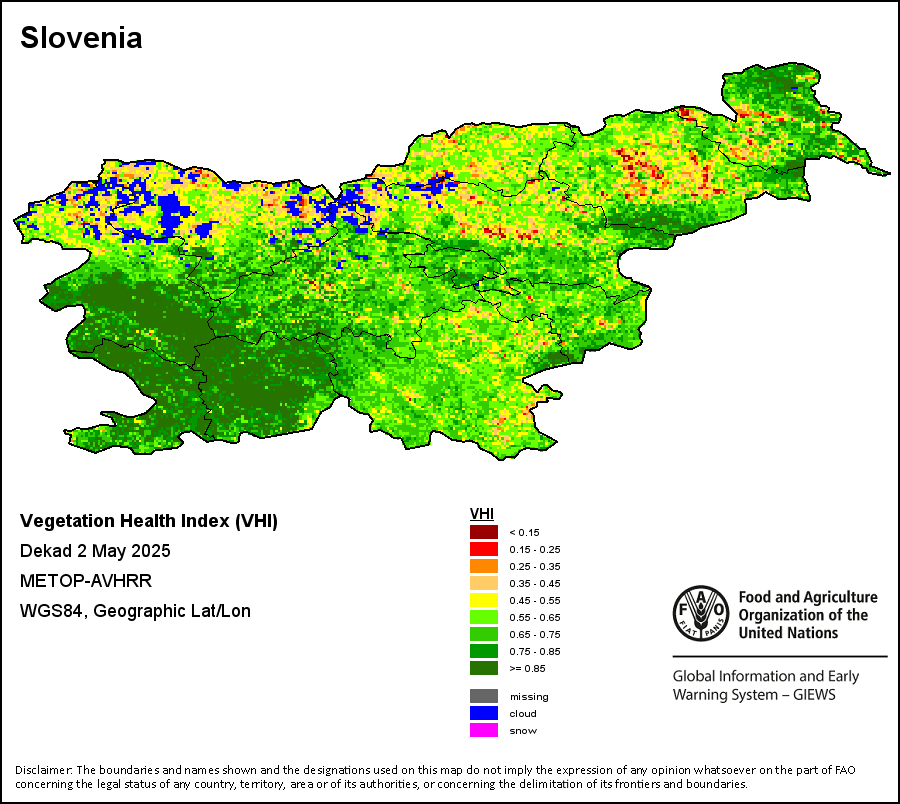
Task: Click the magenta snow legend swatch
Action: [x=484, y=731]
